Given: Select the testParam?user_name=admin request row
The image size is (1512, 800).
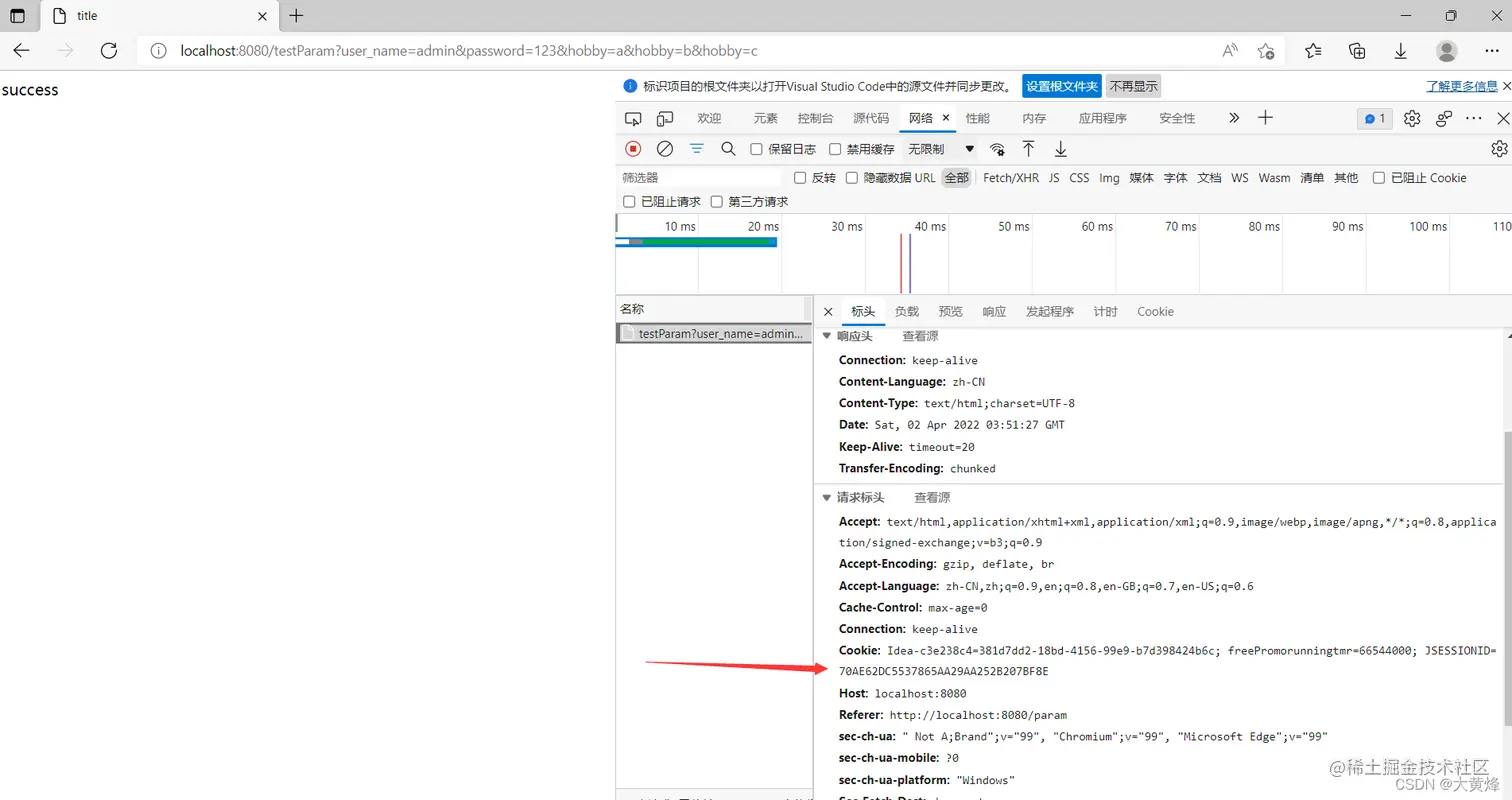Looking at the screenshot, I should [712, 334].
